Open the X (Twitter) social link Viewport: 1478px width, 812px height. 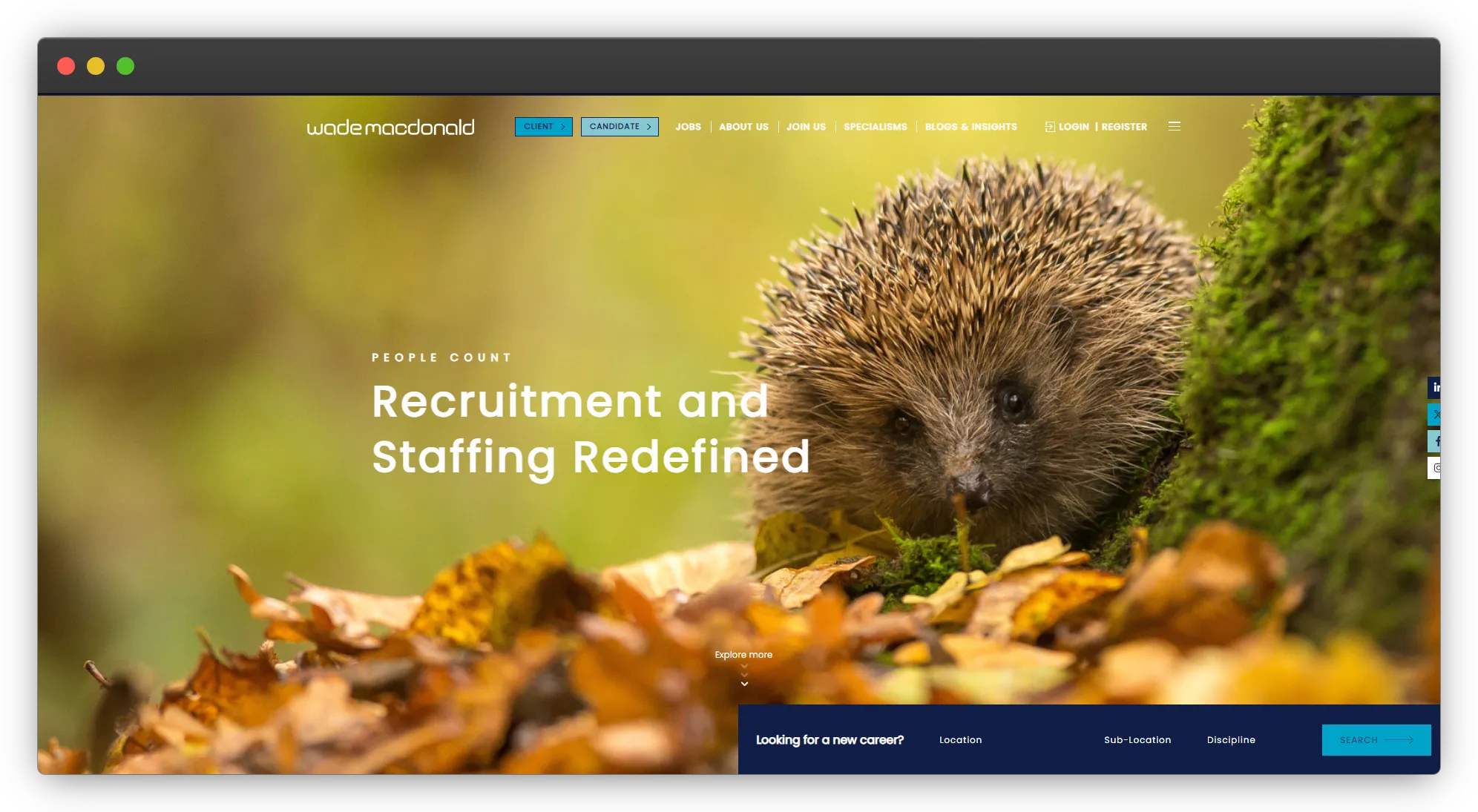1435,415
